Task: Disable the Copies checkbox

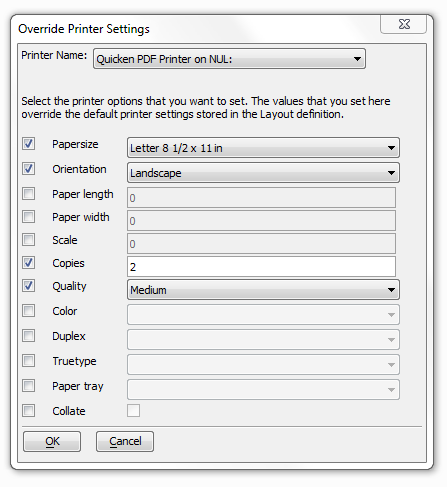Action: (x=28, y=263)
